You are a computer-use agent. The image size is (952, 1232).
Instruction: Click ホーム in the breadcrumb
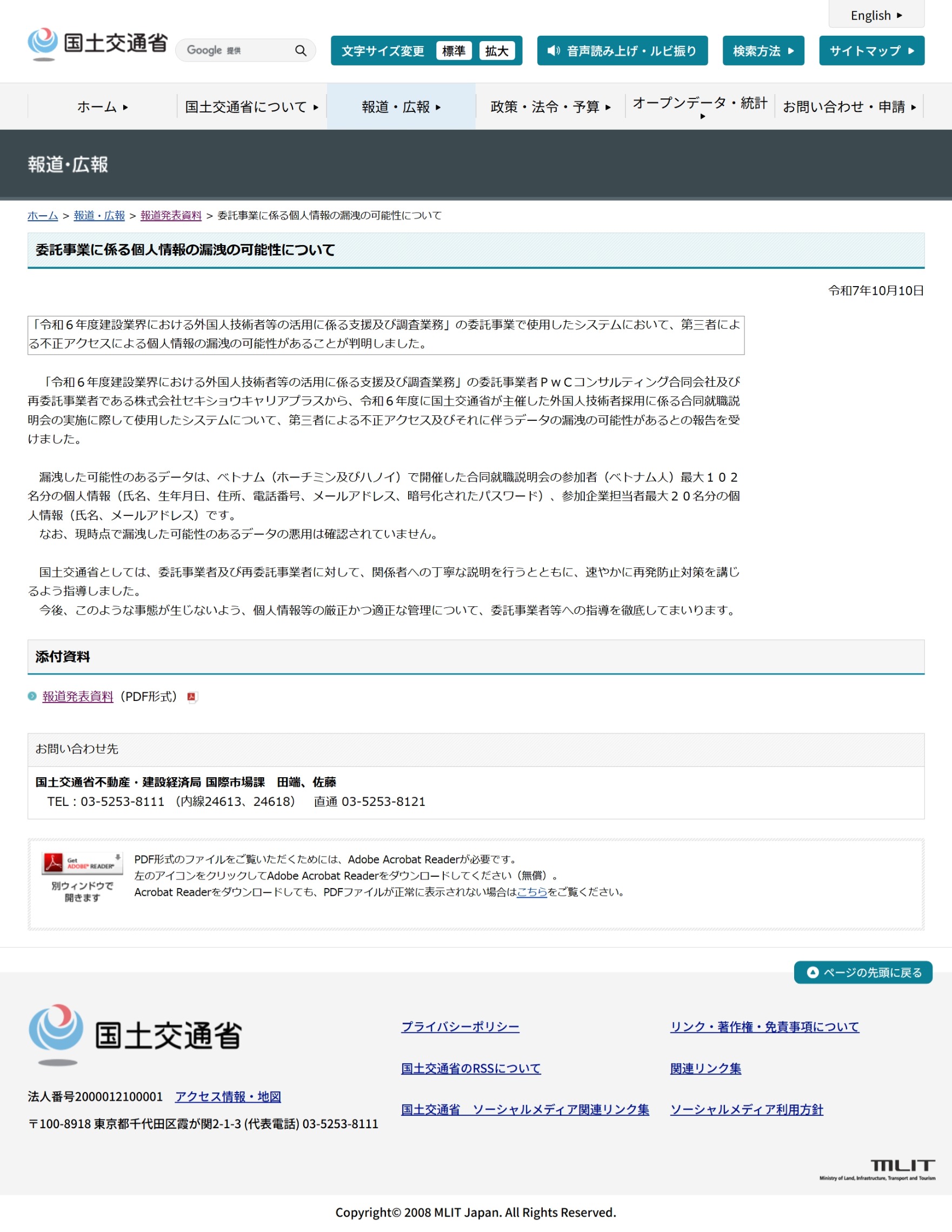43,215
